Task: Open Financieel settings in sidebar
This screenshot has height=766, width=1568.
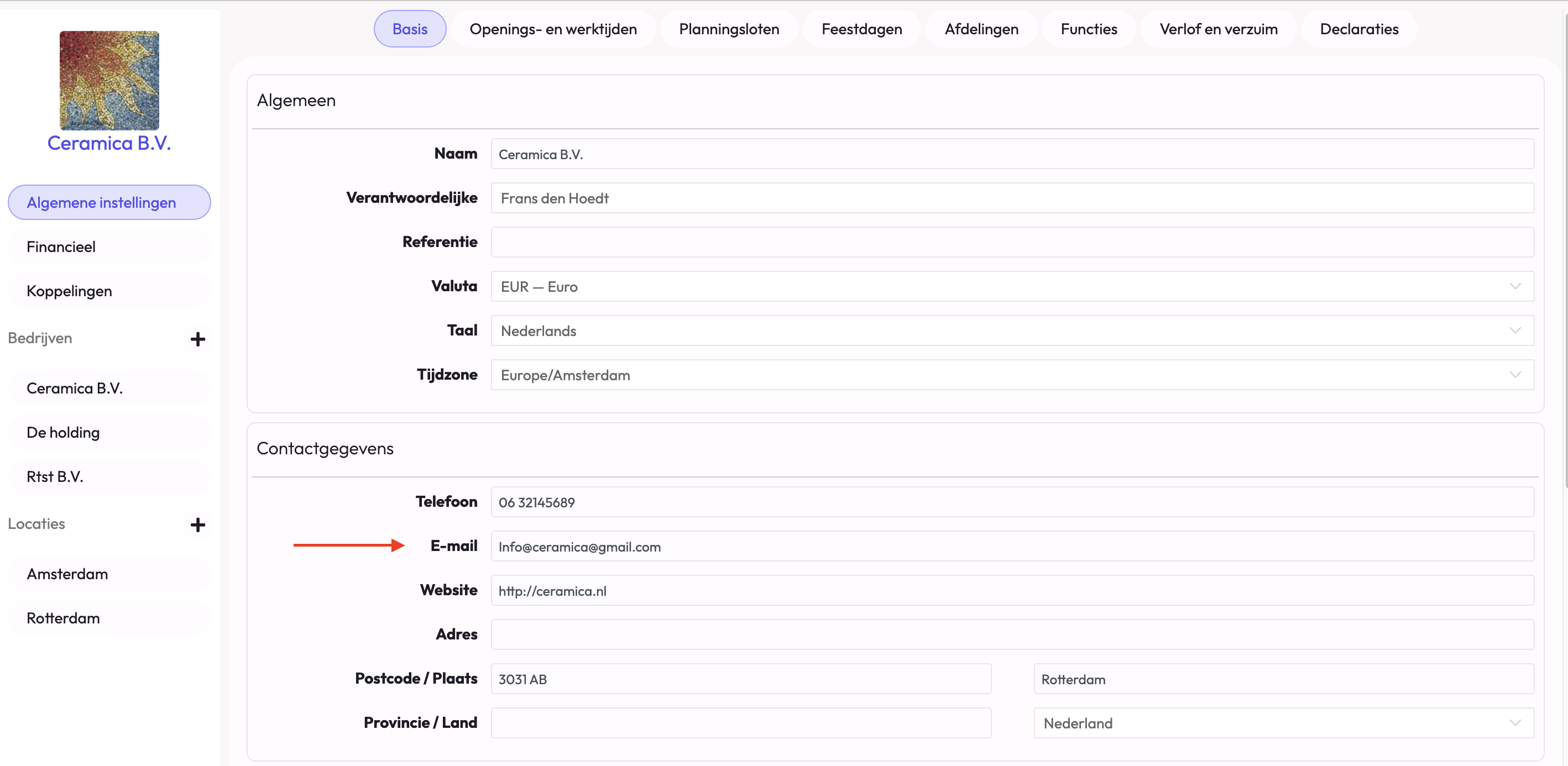Action: point(61,246)
